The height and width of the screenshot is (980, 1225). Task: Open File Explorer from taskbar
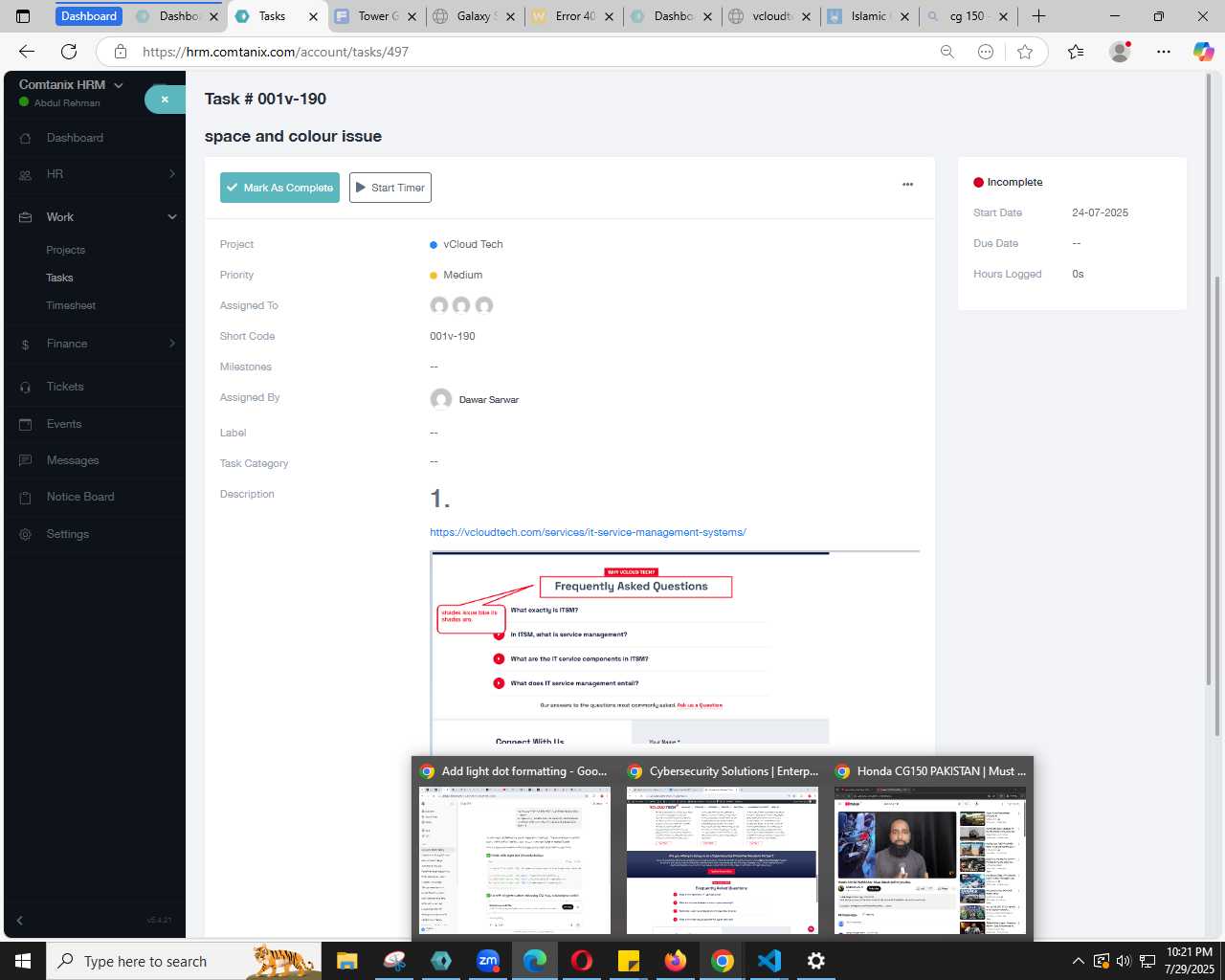[346, 961]
